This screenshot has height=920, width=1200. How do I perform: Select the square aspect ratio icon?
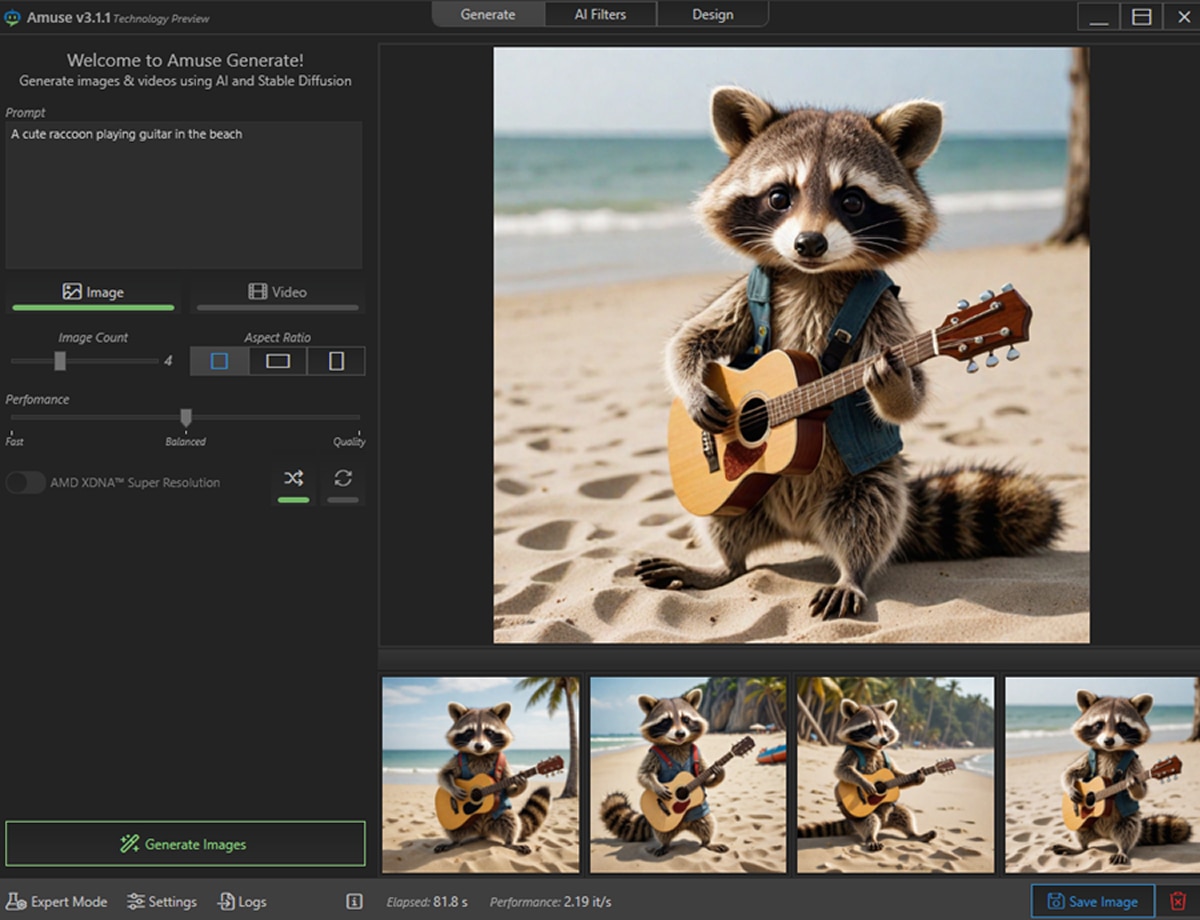tap(219, 361)
